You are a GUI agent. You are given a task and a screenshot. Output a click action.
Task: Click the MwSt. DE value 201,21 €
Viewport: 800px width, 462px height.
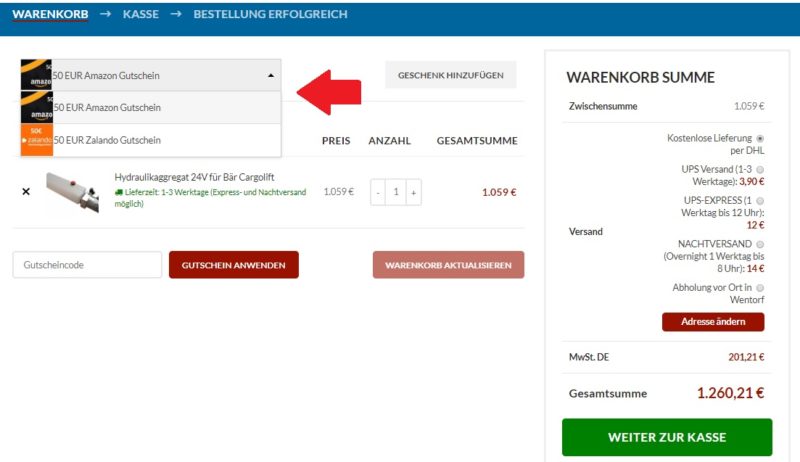746,357
